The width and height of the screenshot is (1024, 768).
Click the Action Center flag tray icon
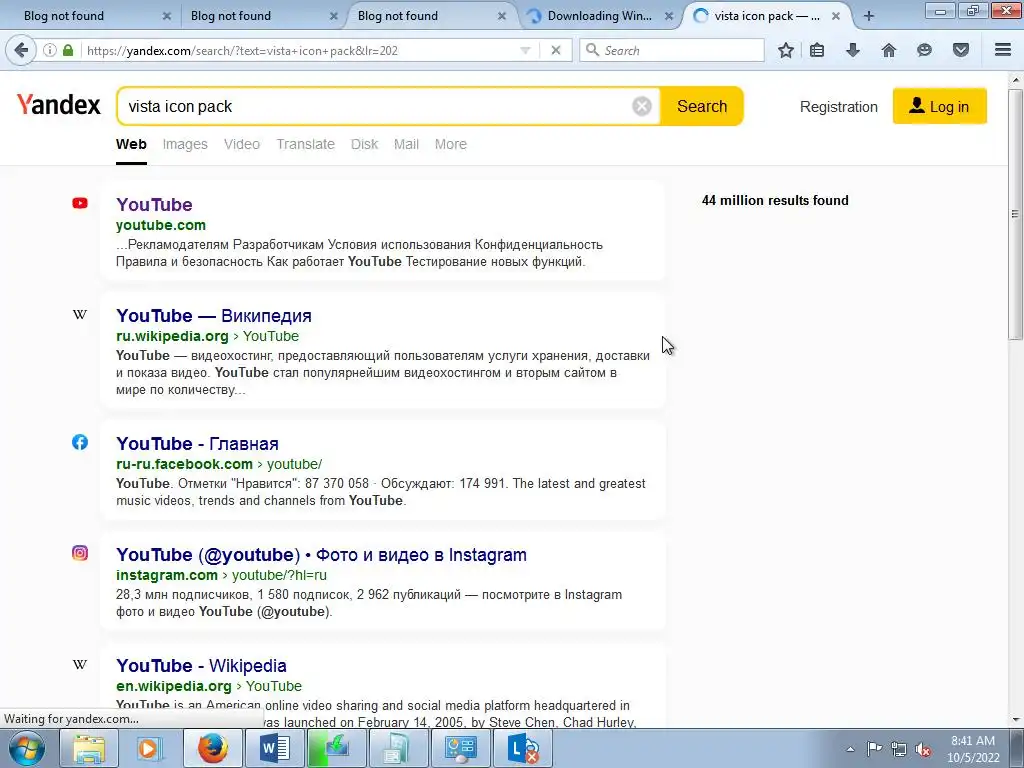[874, 749]
